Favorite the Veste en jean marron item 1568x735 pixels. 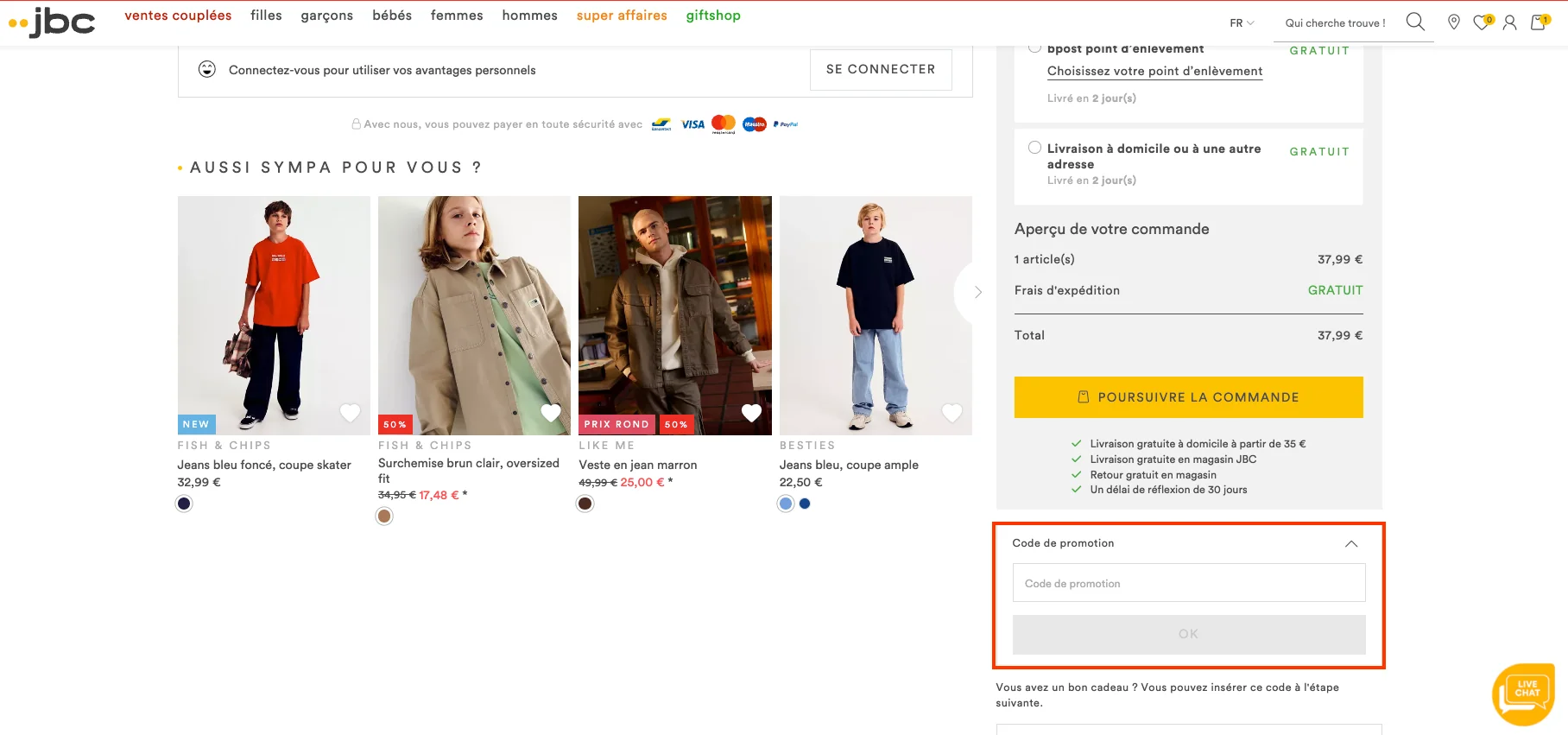[x=752, y=413]
